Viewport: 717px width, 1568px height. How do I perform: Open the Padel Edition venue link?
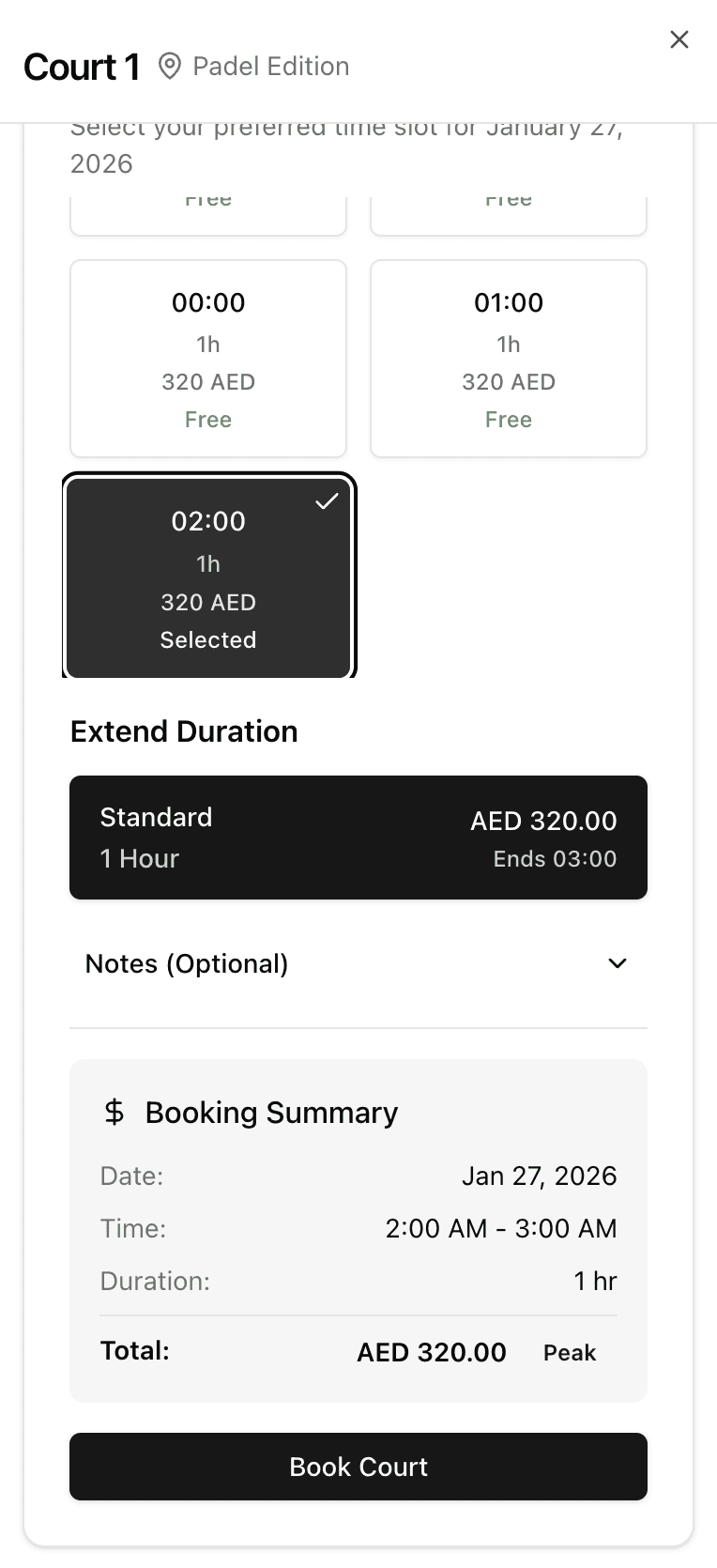270,67
